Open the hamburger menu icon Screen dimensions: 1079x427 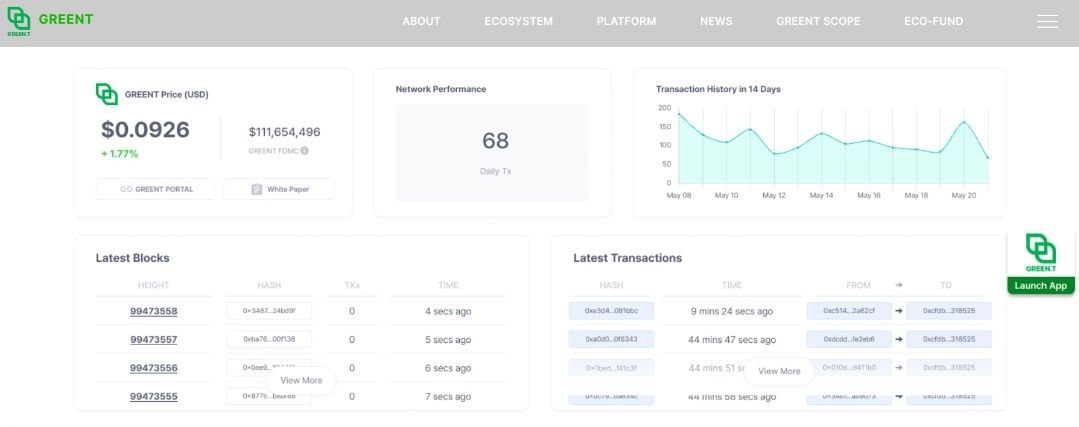pos(1047,21)
